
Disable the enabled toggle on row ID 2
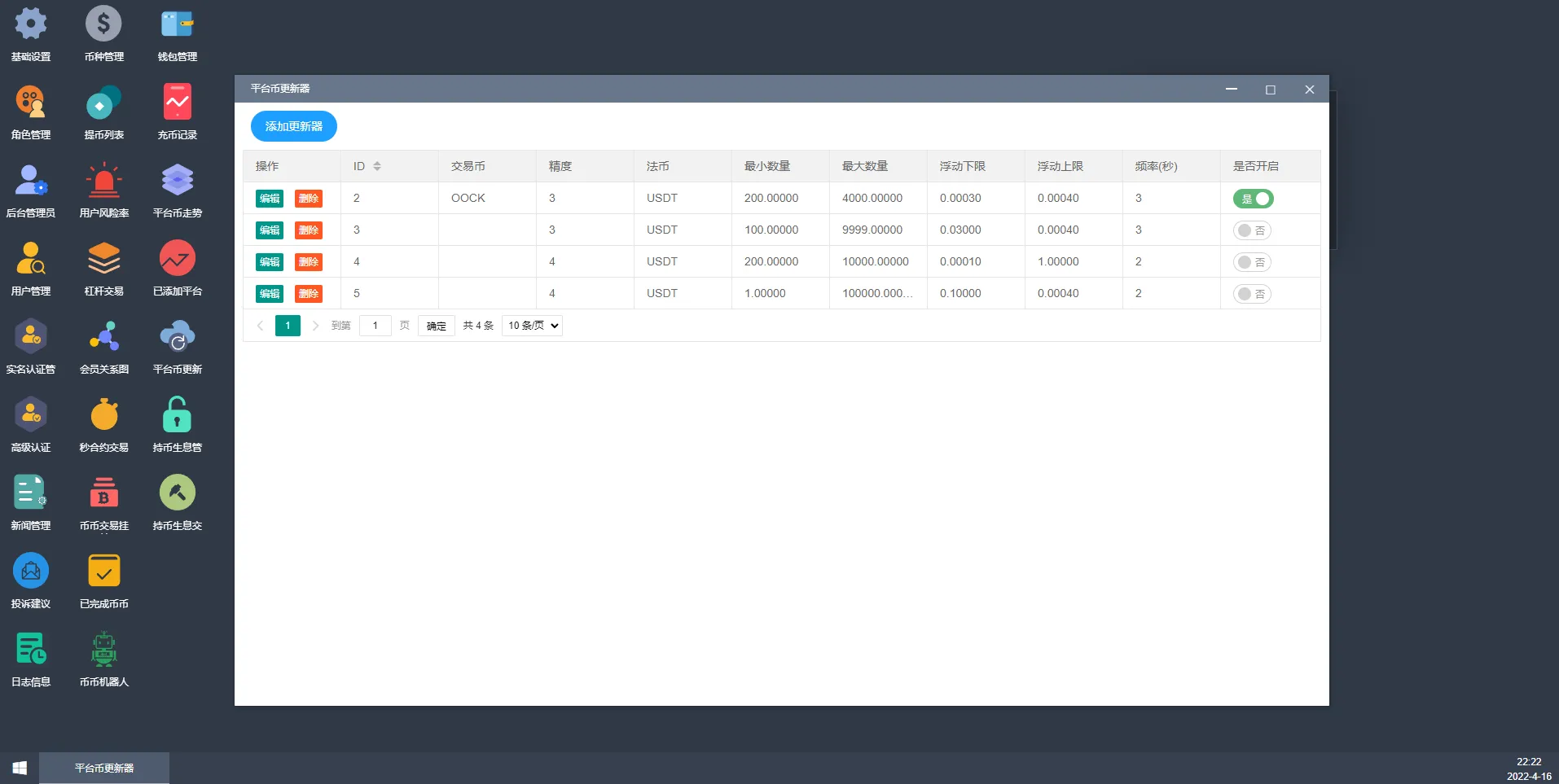(x=1253, y=198)
